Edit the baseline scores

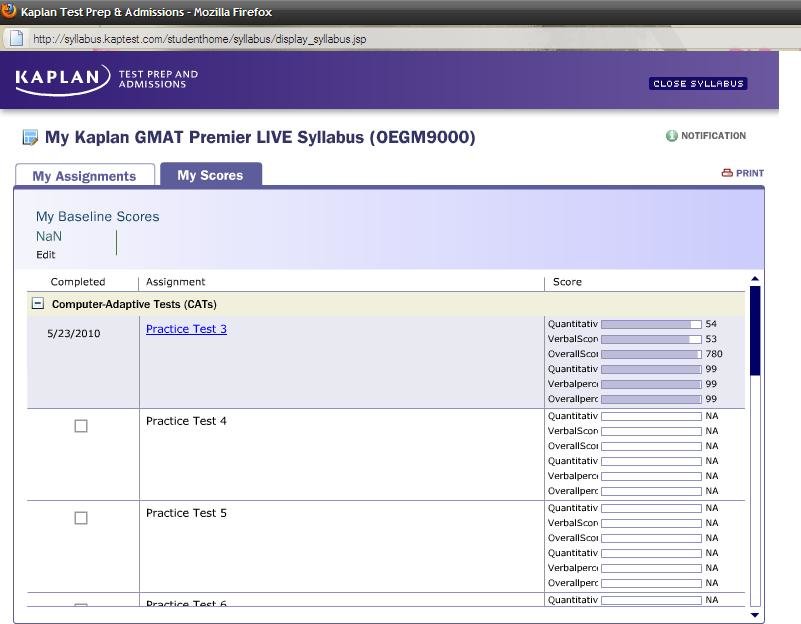pyautogui.click(x=45, y=255)
